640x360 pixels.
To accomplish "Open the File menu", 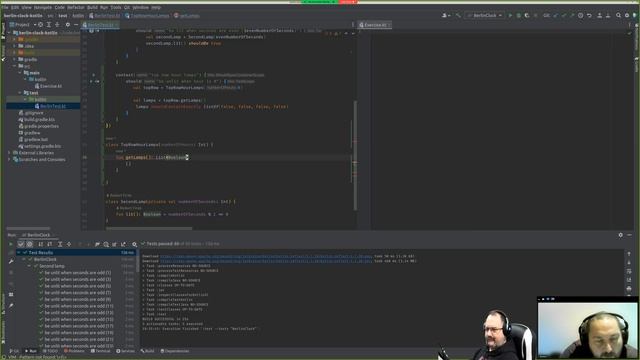I will tap(5, 7).
